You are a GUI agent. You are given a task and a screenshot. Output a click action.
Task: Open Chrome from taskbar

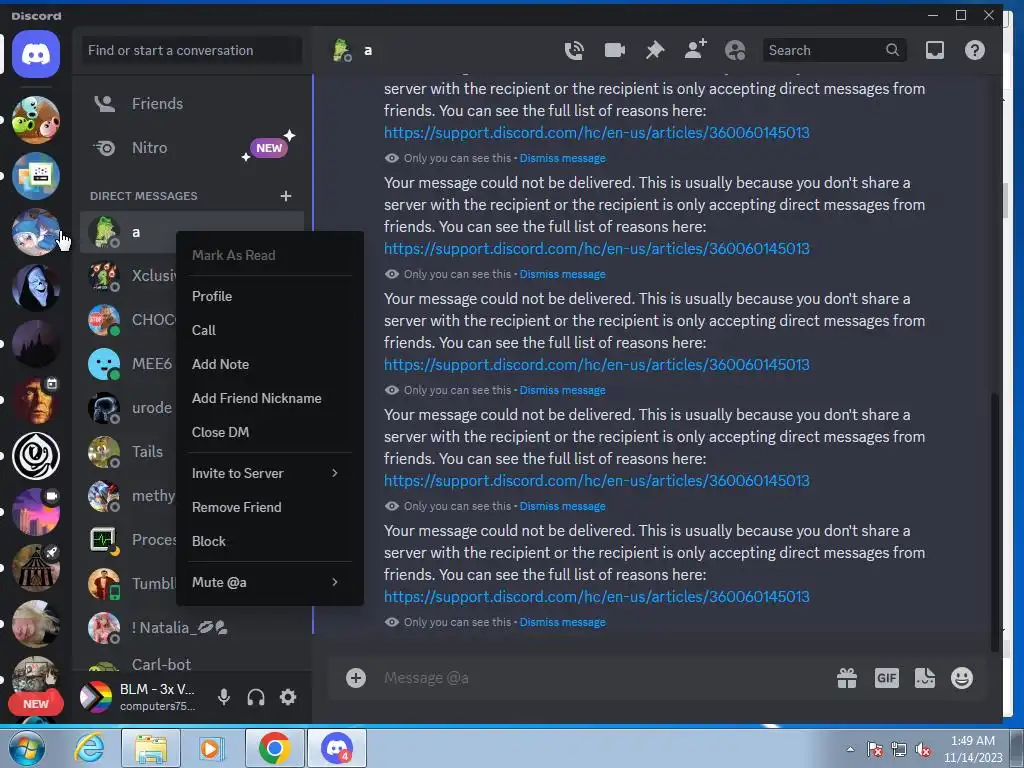(x=274, y=748)
